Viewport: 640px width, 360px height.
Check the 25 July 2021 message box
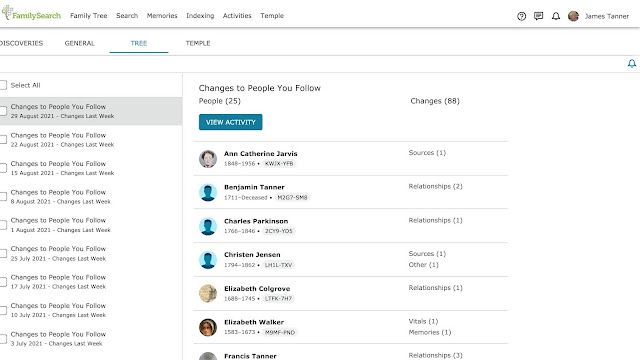(3, 253)
